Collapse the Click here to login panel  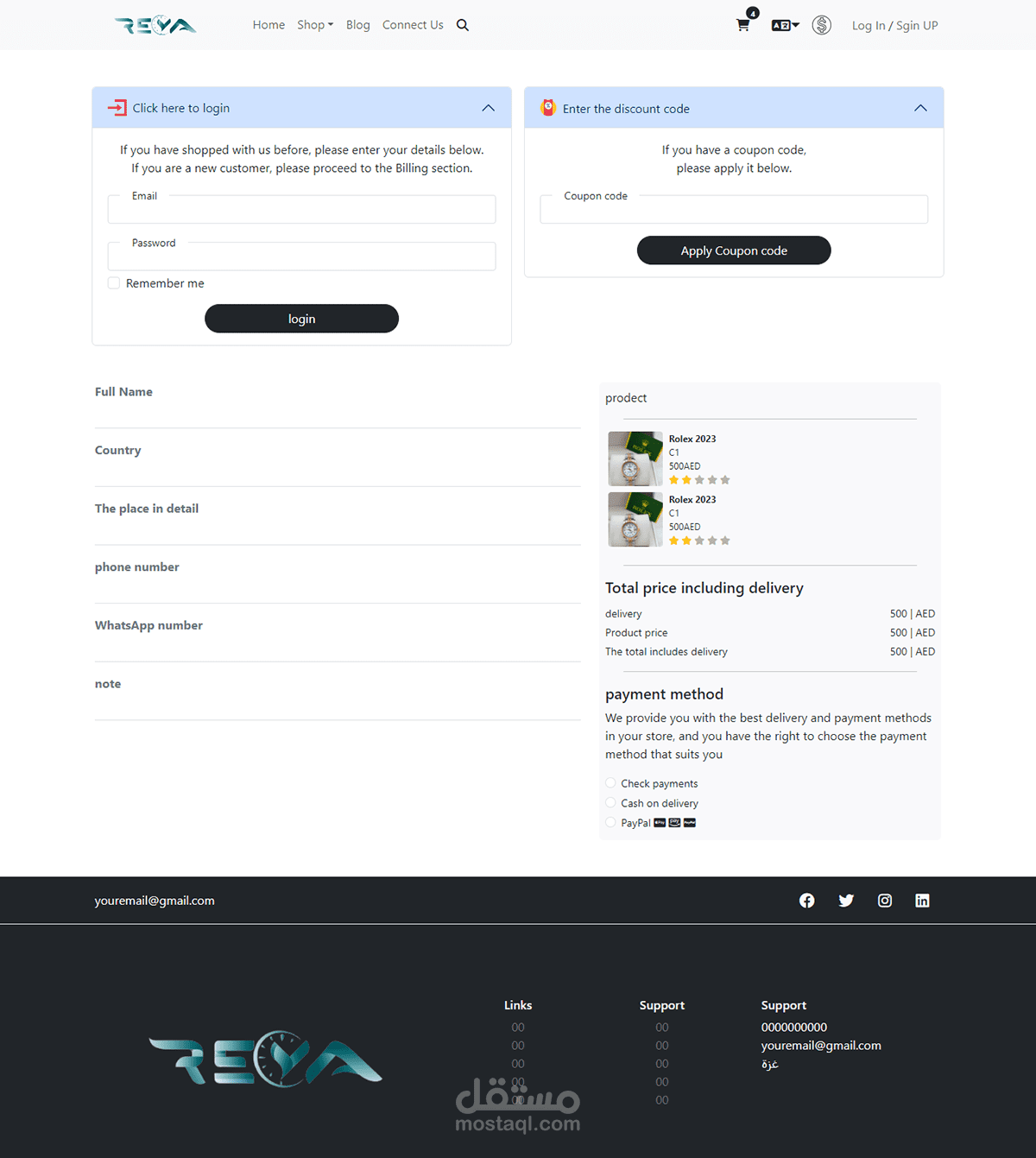[488, 107]
